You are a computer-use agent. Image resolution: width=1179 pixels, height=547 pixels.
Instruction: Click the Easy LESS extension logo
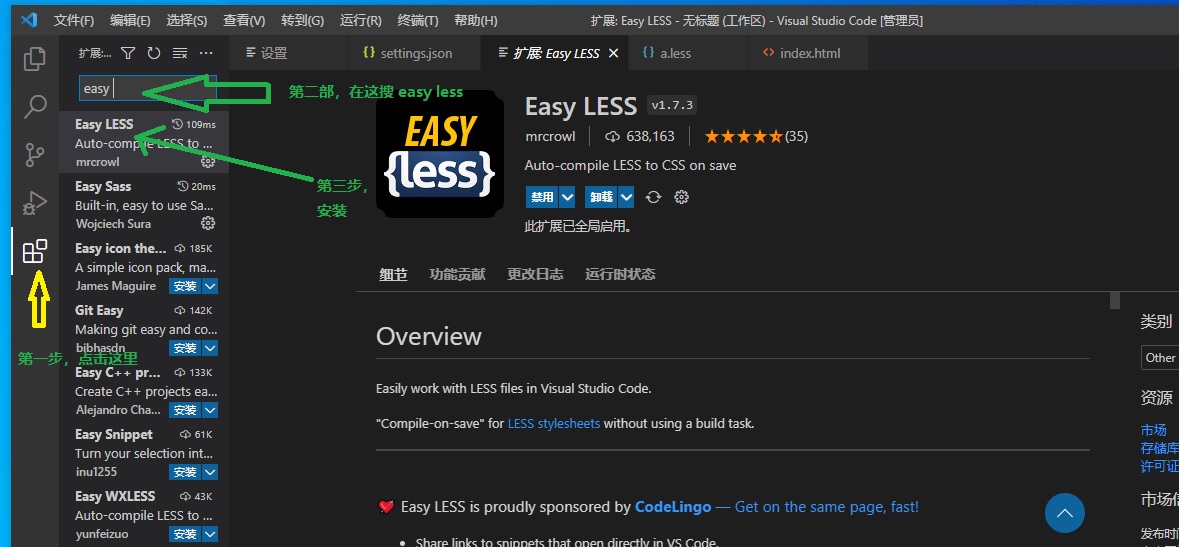pyautogui.click(x=440, y=154)
